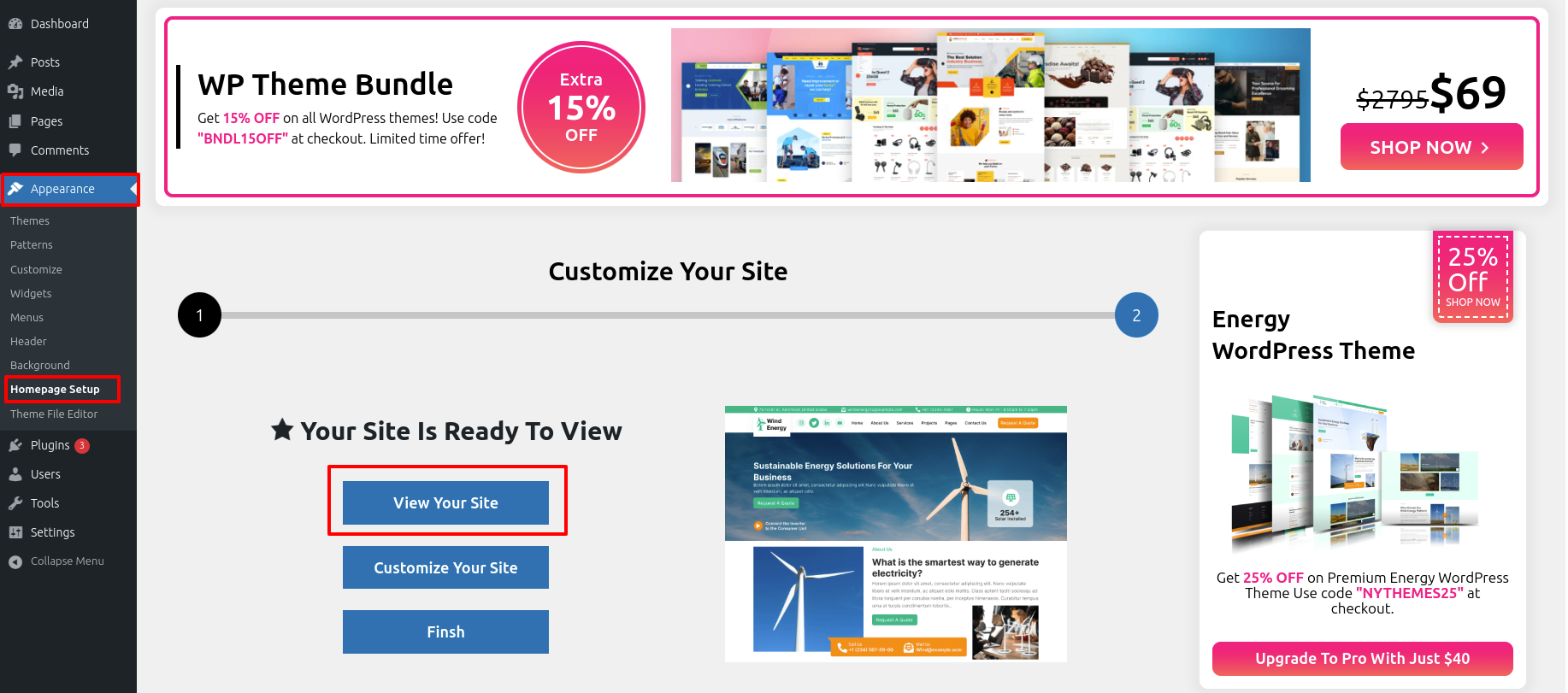This screenshot has width=1568, height=693.
Task: Open the Header submenu item
Action: tap(28, 341)
